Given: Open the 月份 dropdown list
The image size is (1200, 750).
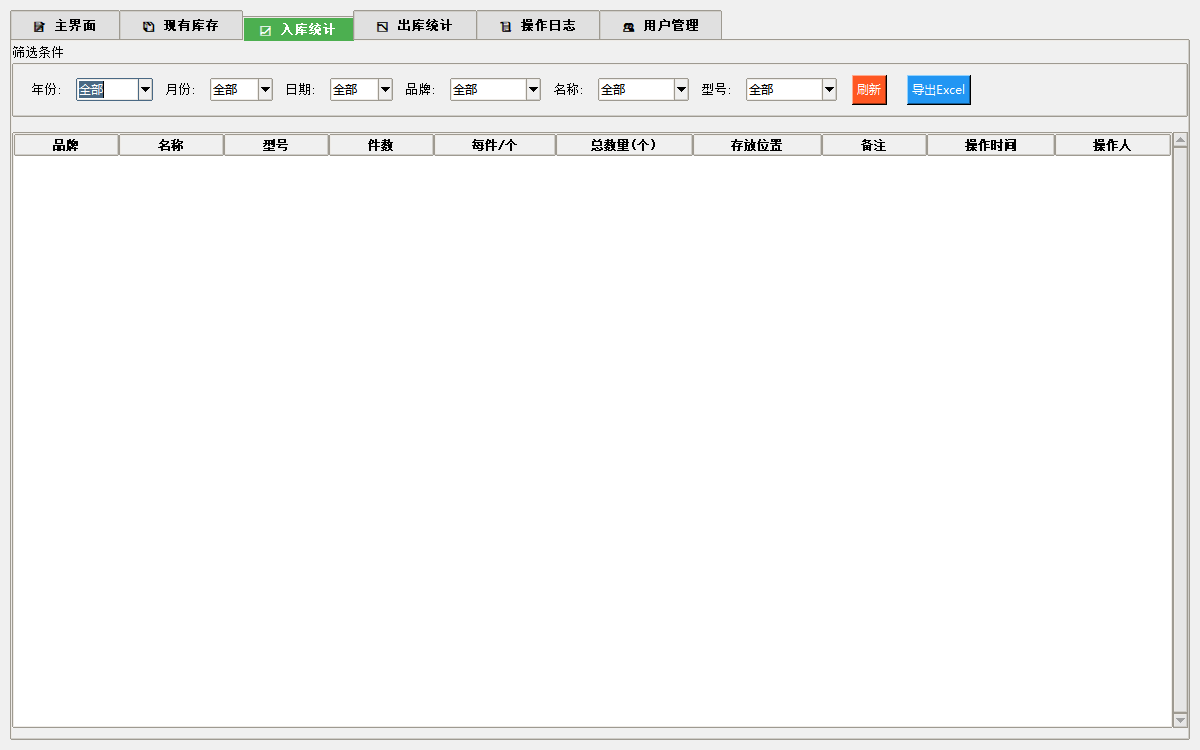Looking at the screenshot, I should click(x=265, y=90).
